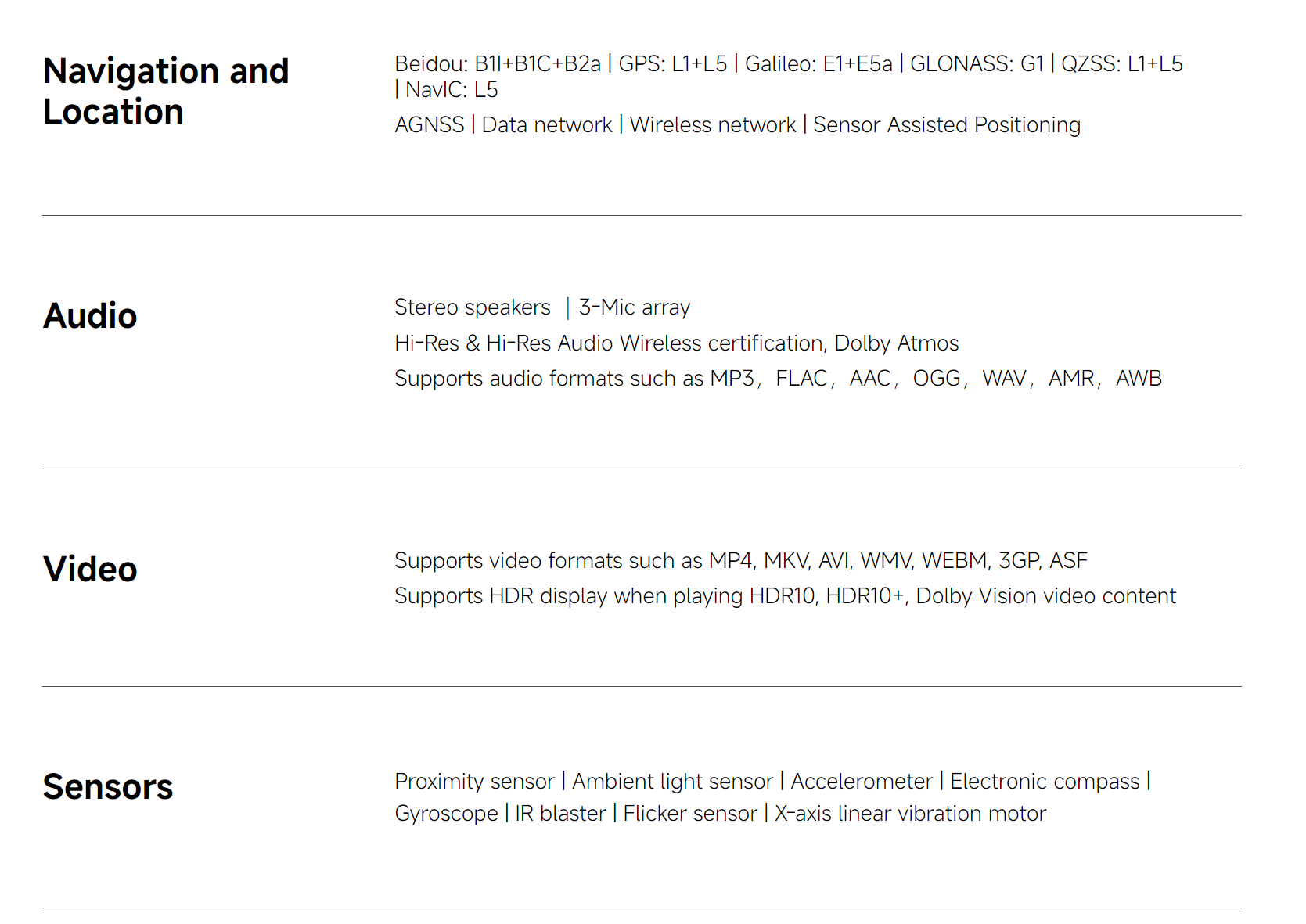
Task: Click the Sensors section heading
Action: coord(108,787)
